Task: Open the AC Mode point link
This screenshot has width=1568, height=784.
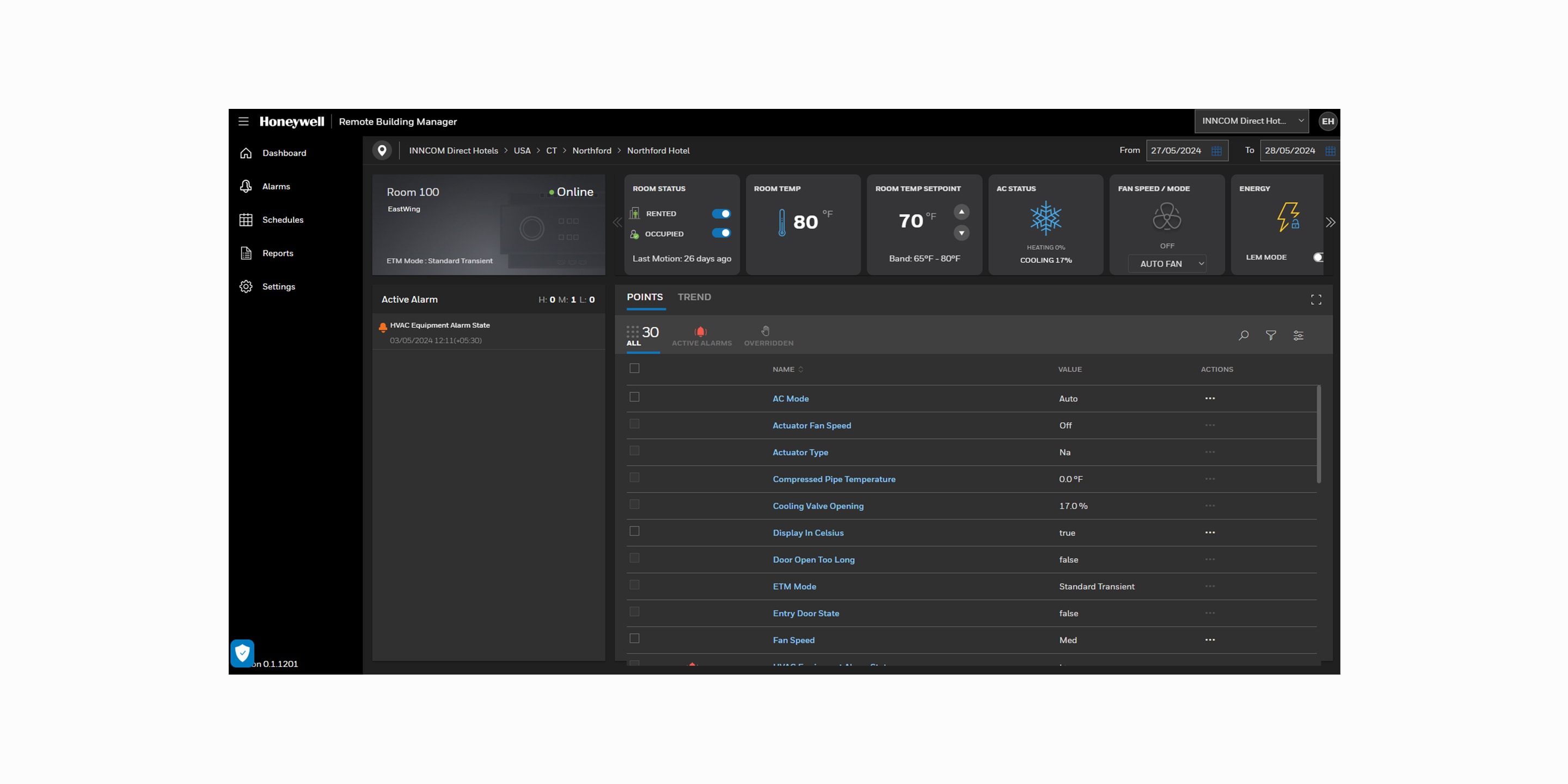Action: click(791, 399)
